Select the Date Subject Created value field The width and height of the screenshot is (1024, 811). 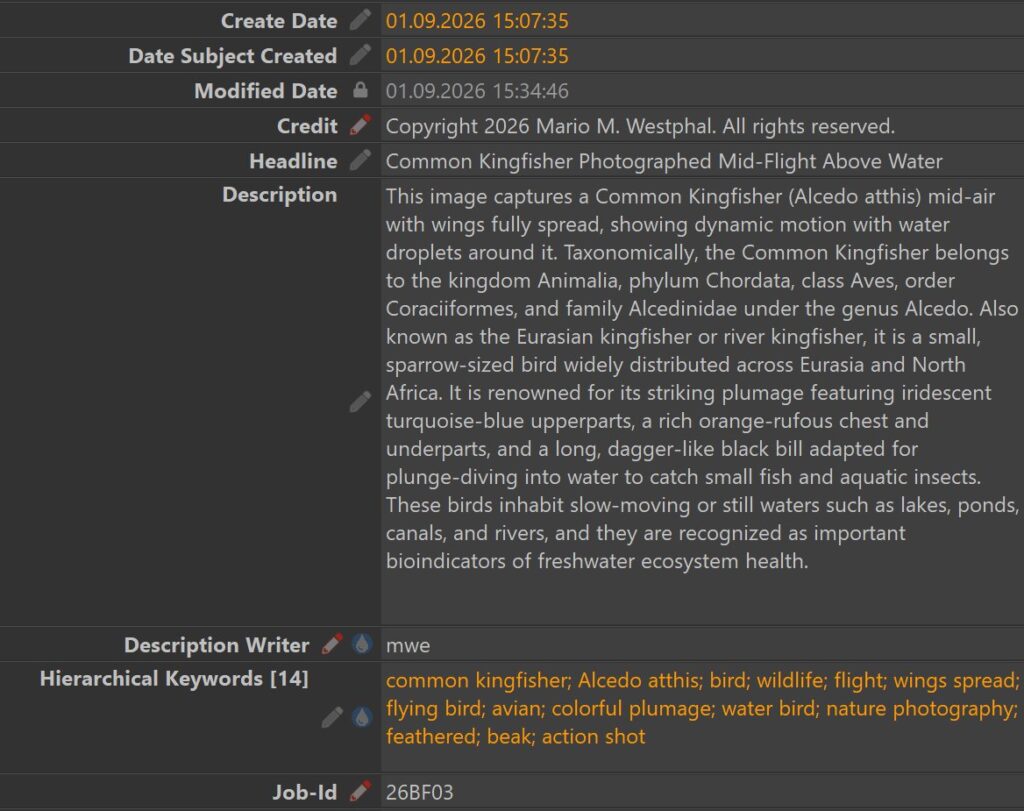702,56
